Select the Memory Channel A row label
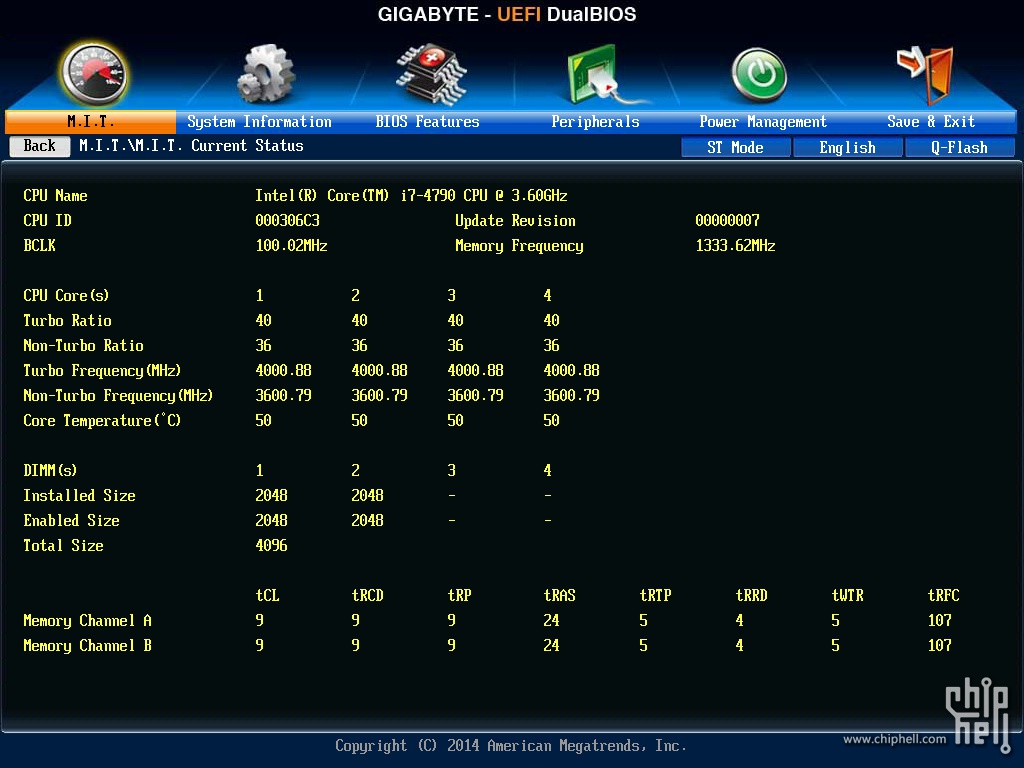Screen dimensions: 1024x768 [x=88, y=620]
